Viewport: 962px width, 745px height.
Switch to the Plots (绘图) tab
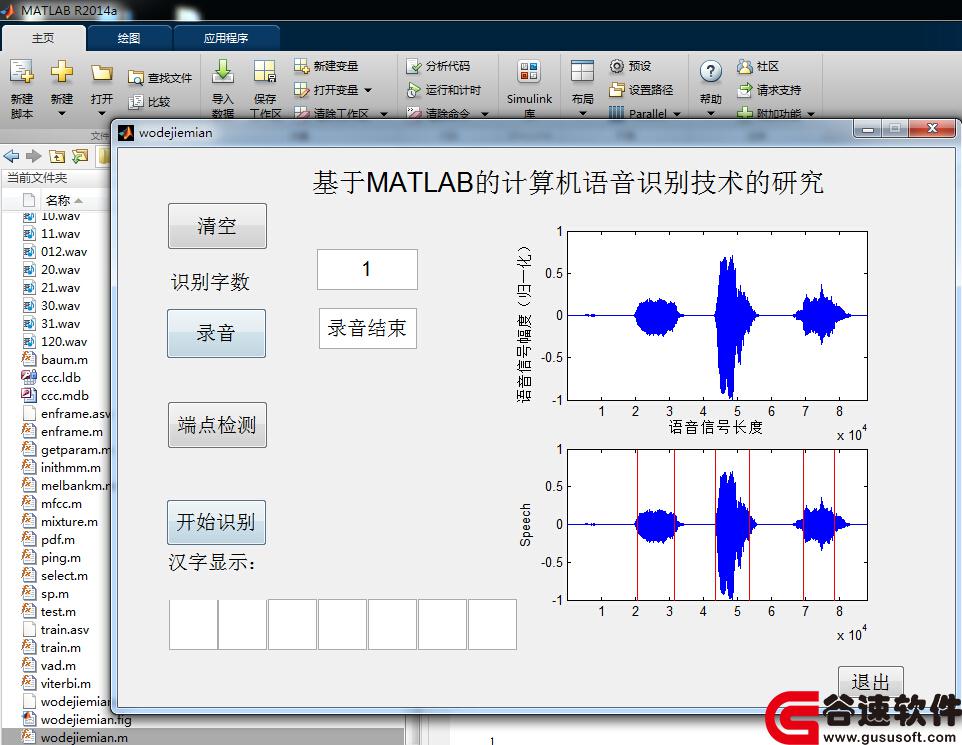click(x=129, y=38)
